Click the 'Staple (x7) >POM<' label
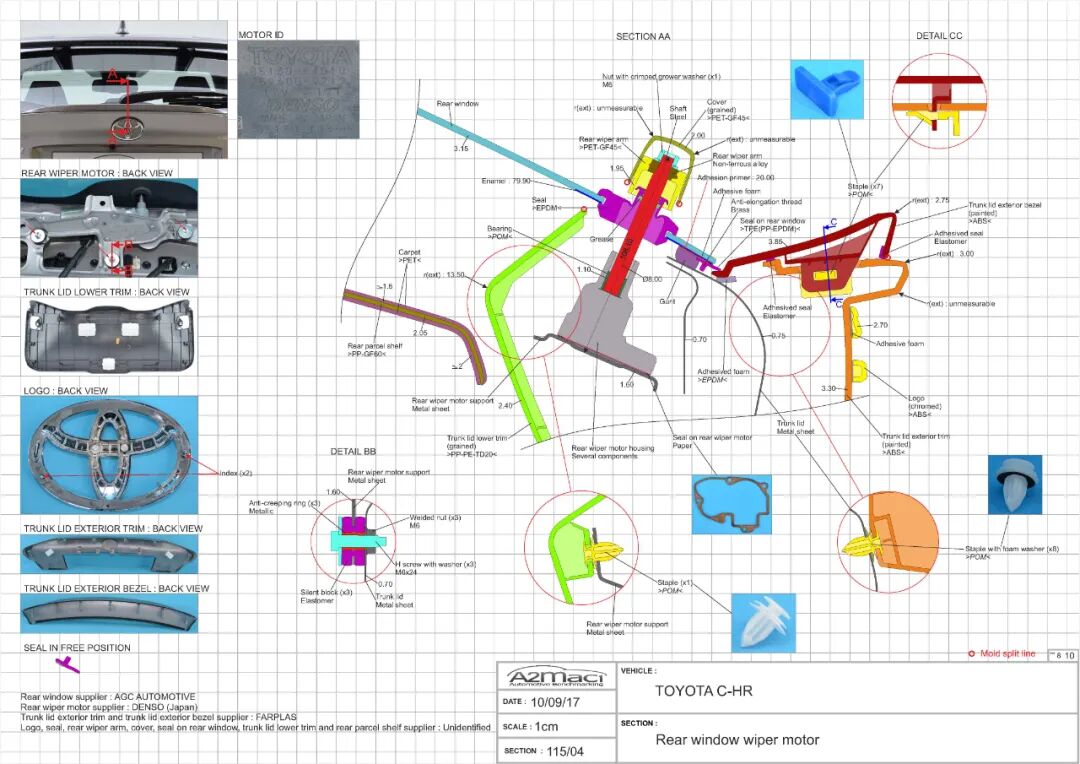The image size is (1080, 764). pos(864,191)
